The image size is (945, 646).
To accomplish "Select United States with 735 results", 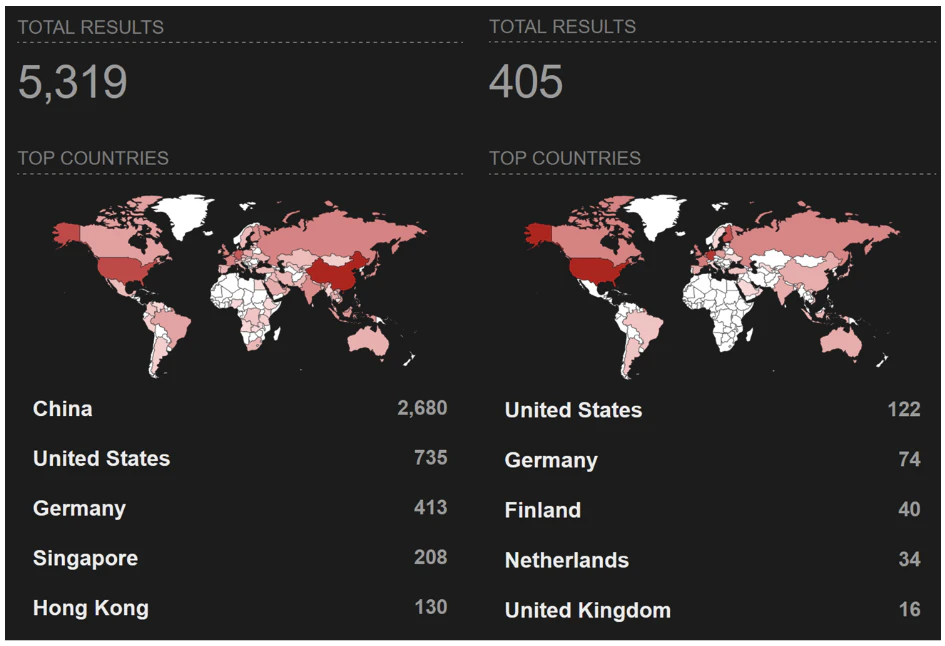I will (101, 459).
